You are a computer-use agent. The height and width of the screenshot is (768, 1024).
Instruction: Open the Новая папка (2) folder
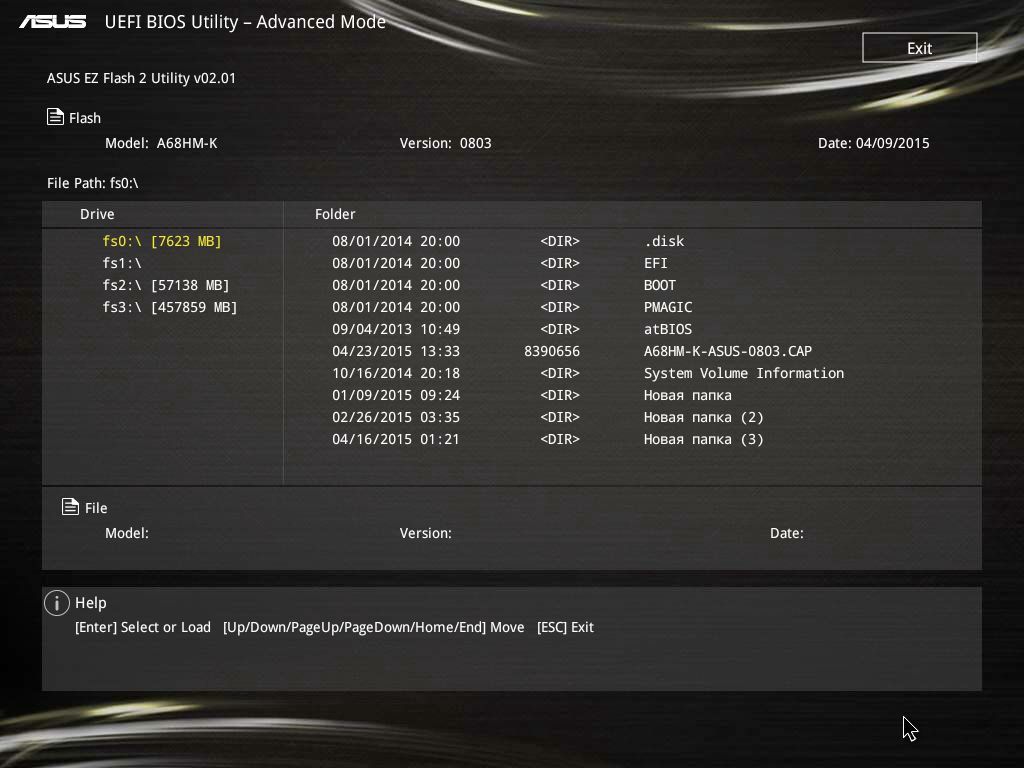pos(704,417)
